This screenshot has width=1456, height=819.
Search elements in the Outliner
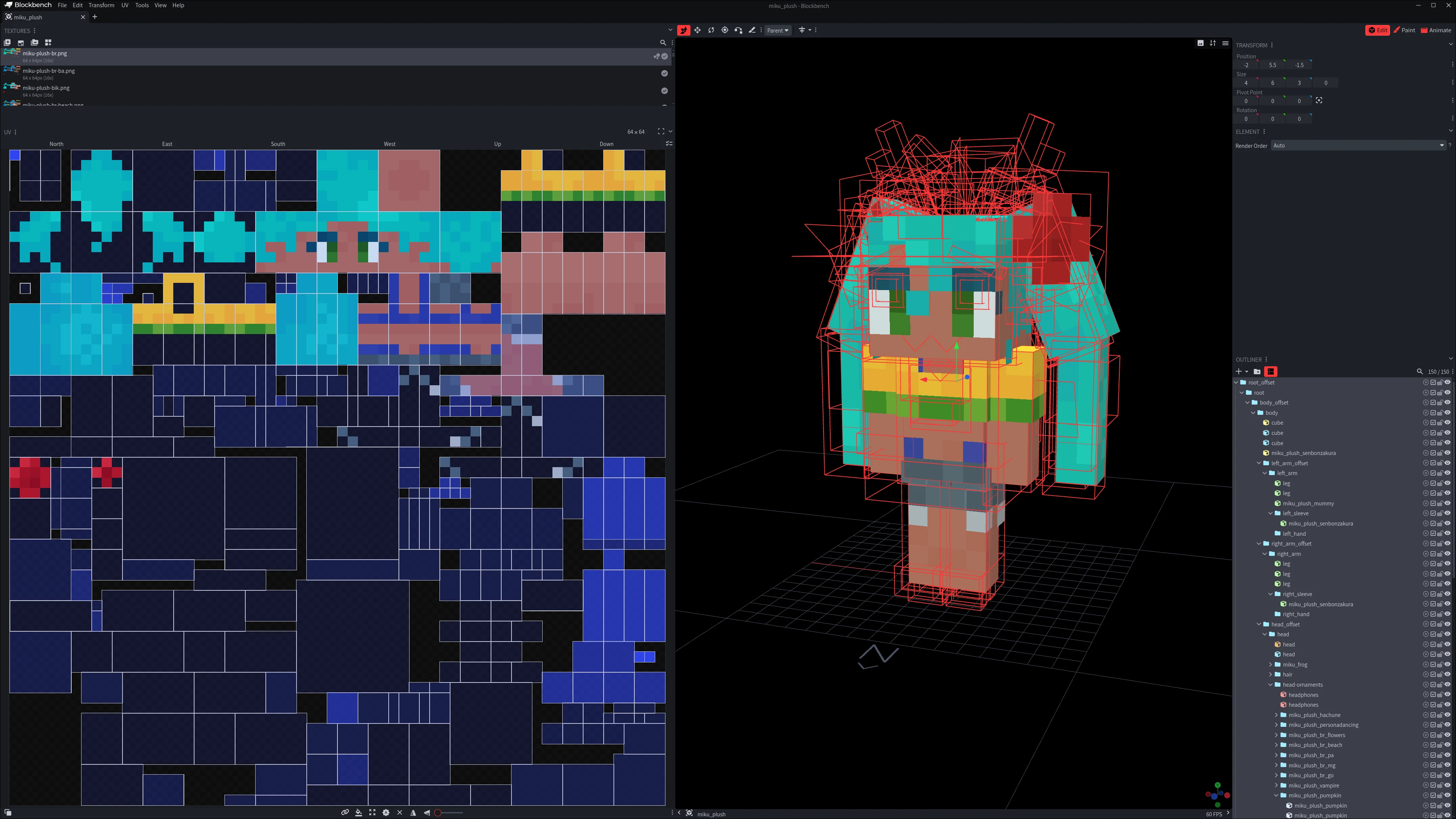[x=1420, y=371]
